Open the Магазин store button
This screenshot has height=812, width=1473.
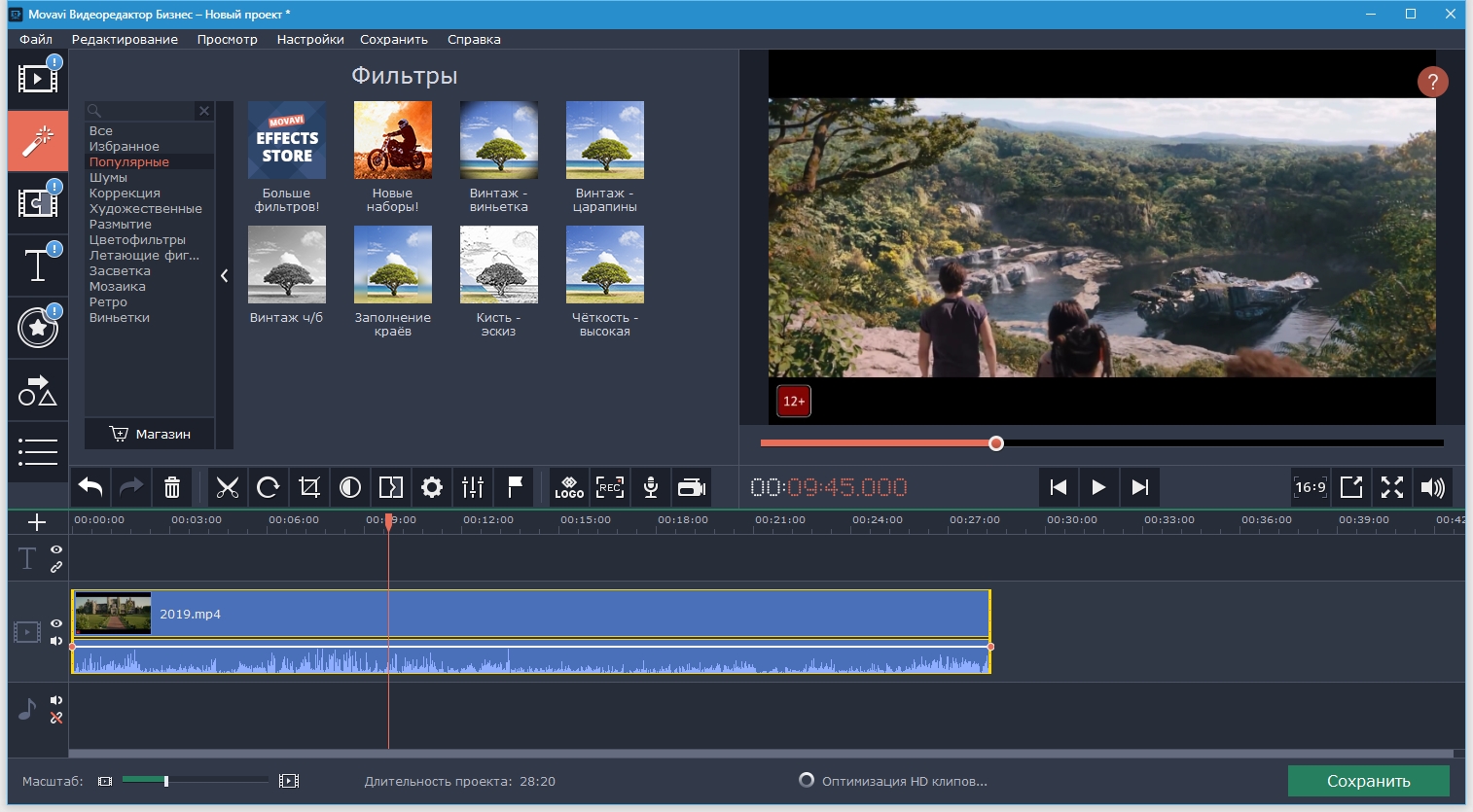tap(150, 434)
